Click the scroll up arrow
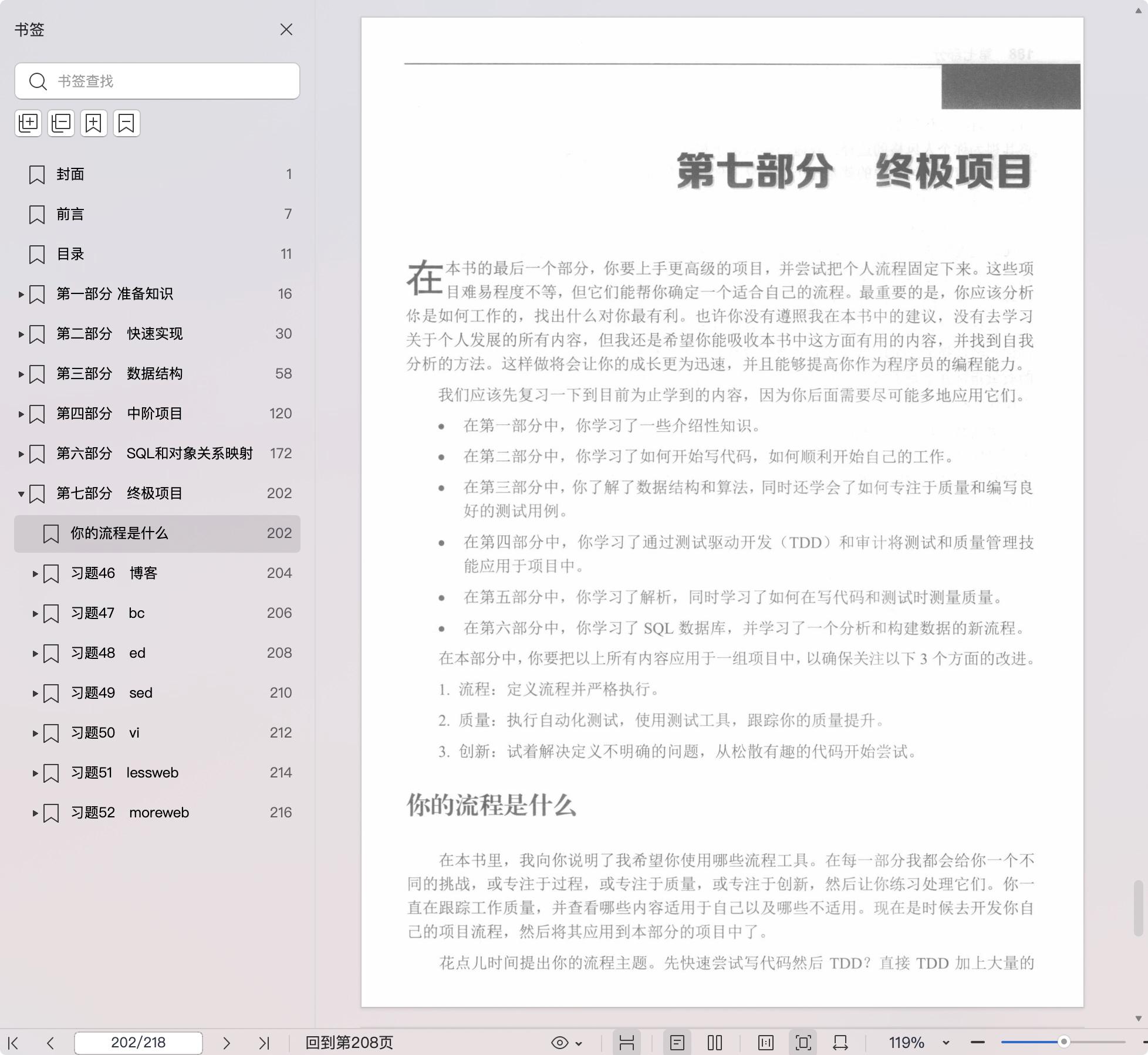 [1139, 10]
